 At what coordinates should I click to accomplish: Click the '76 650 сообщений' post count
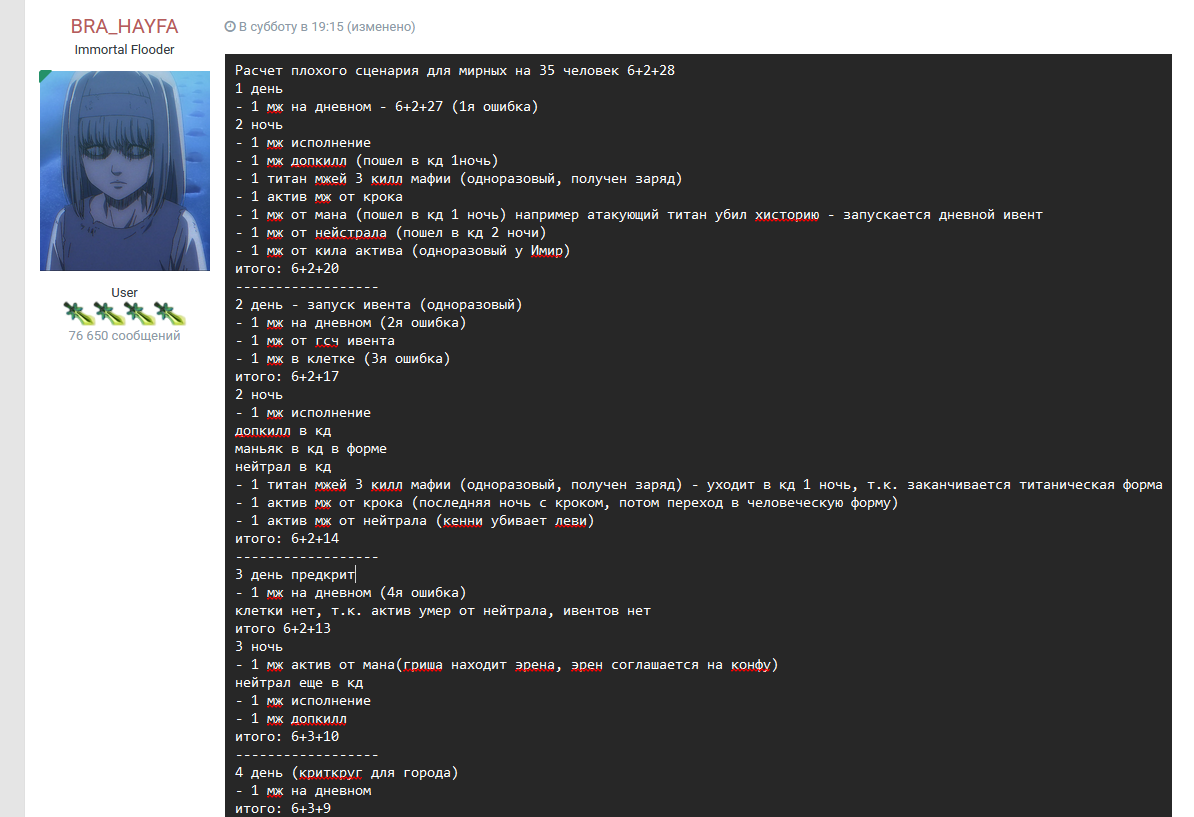124,336
